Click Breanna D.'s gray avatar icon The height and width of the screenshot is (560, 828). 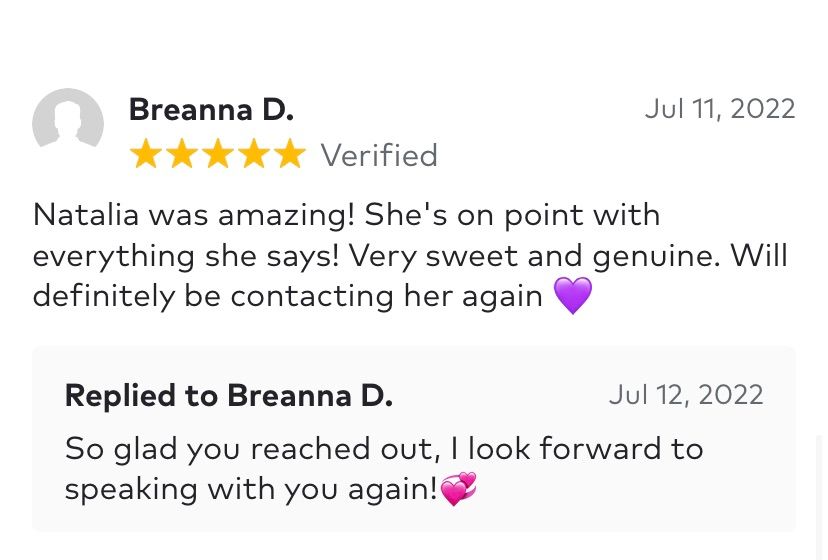68,118
